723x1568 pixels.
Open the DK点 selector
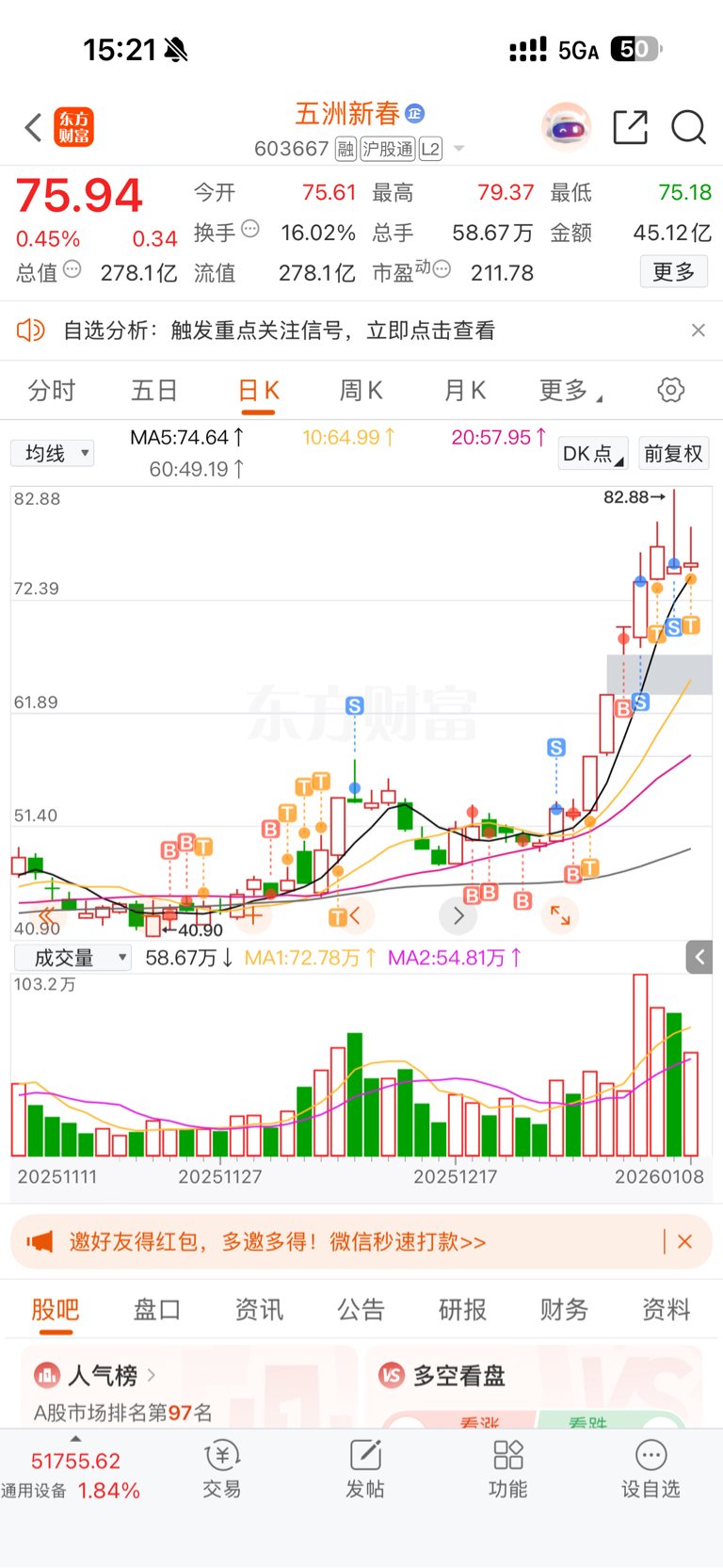(x=592, y=454)
